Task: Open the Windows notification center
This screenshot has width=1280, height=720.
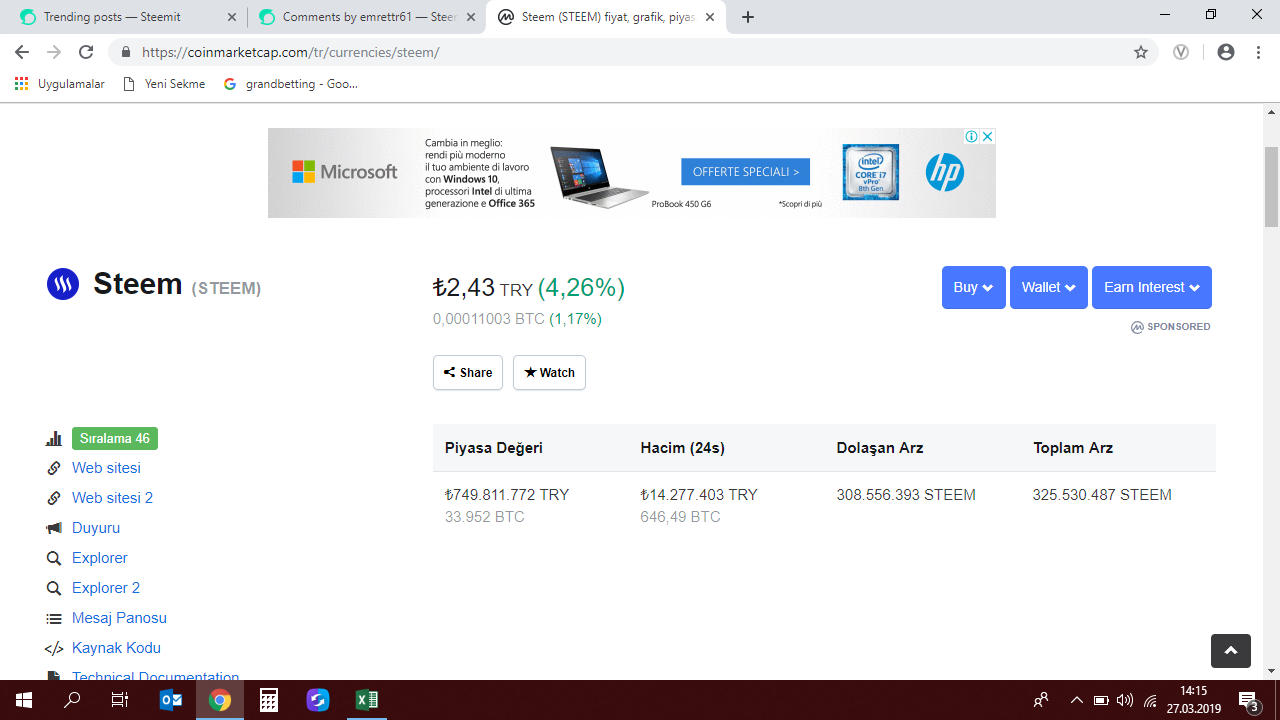Action: (1249, 700)
